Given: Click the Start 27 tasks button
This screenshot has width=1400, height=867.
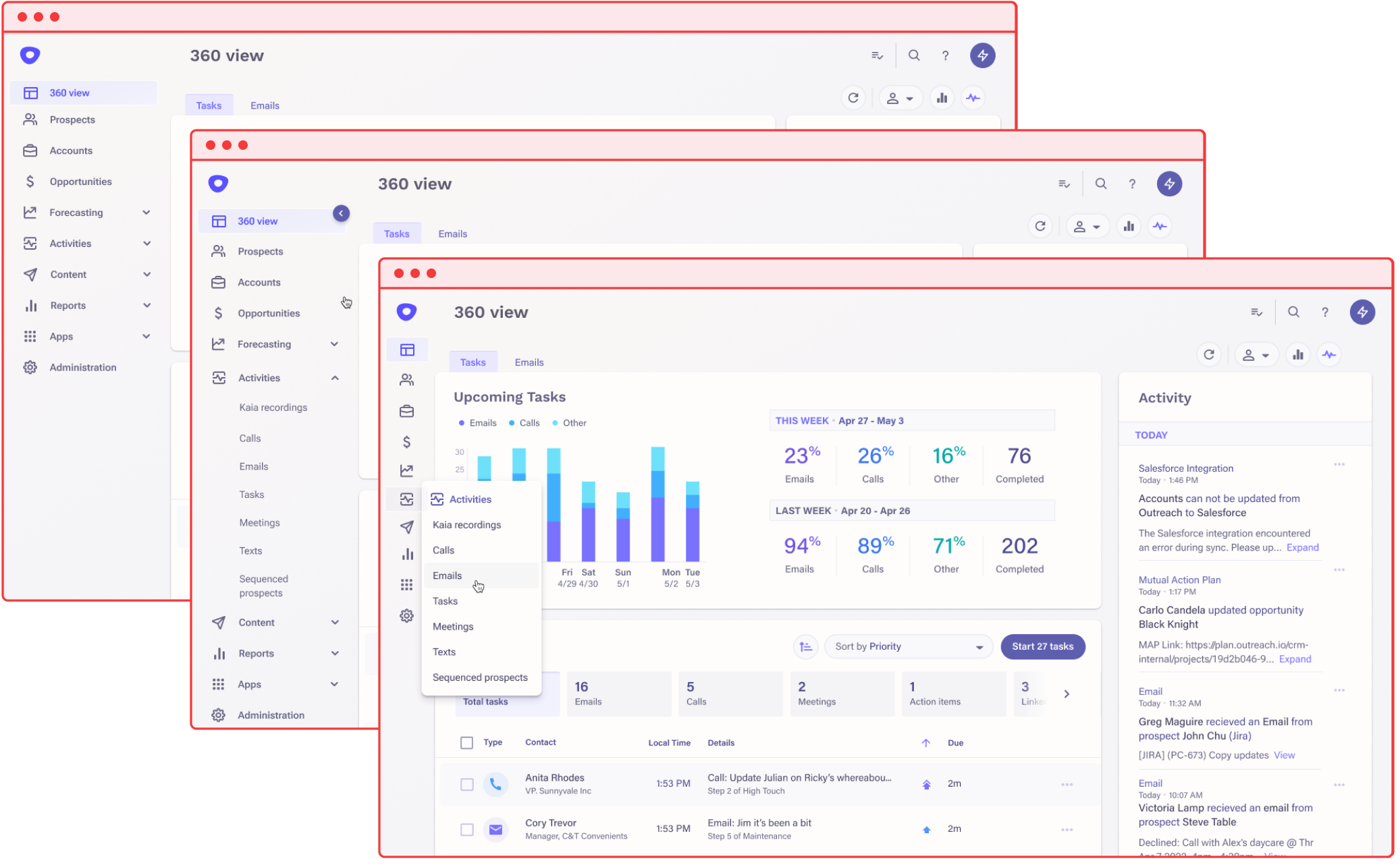Looking at the screenshot, I should coord(1042,646).
